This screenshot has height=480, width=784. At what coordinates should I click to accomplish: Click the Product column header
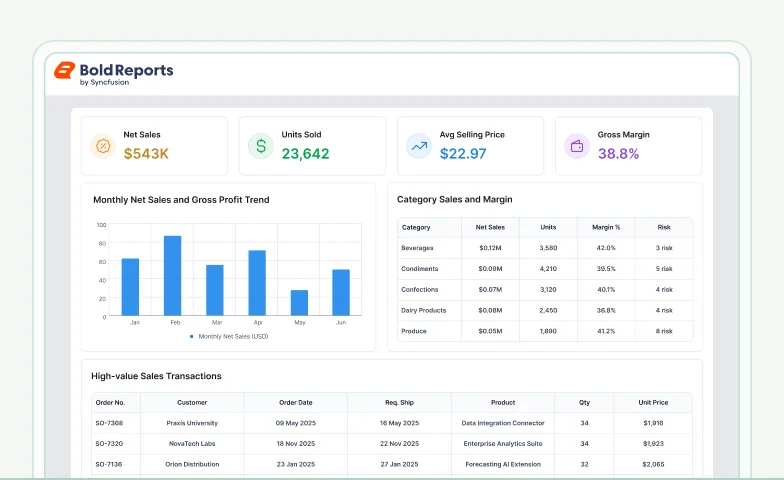pos(503,402)
